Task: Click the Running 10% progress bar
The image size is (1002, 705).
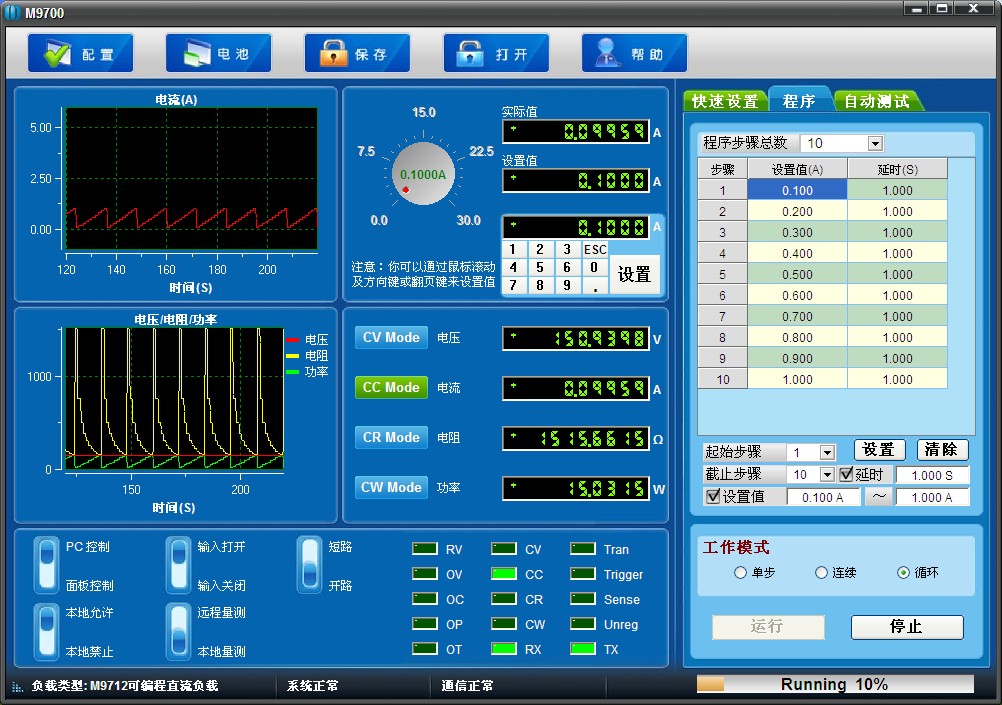Action: pos(835,684)
